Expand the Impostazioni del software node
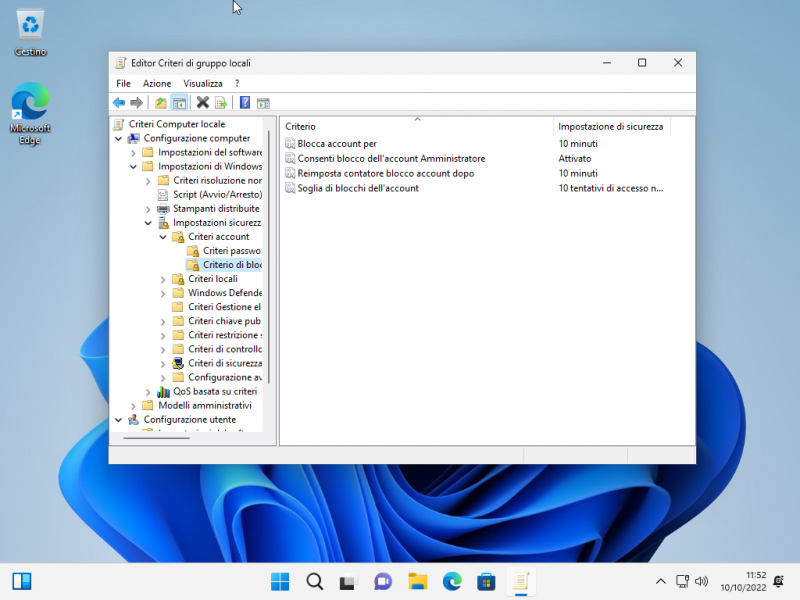This screenshot has width=800, height=600. pos(133,153)
